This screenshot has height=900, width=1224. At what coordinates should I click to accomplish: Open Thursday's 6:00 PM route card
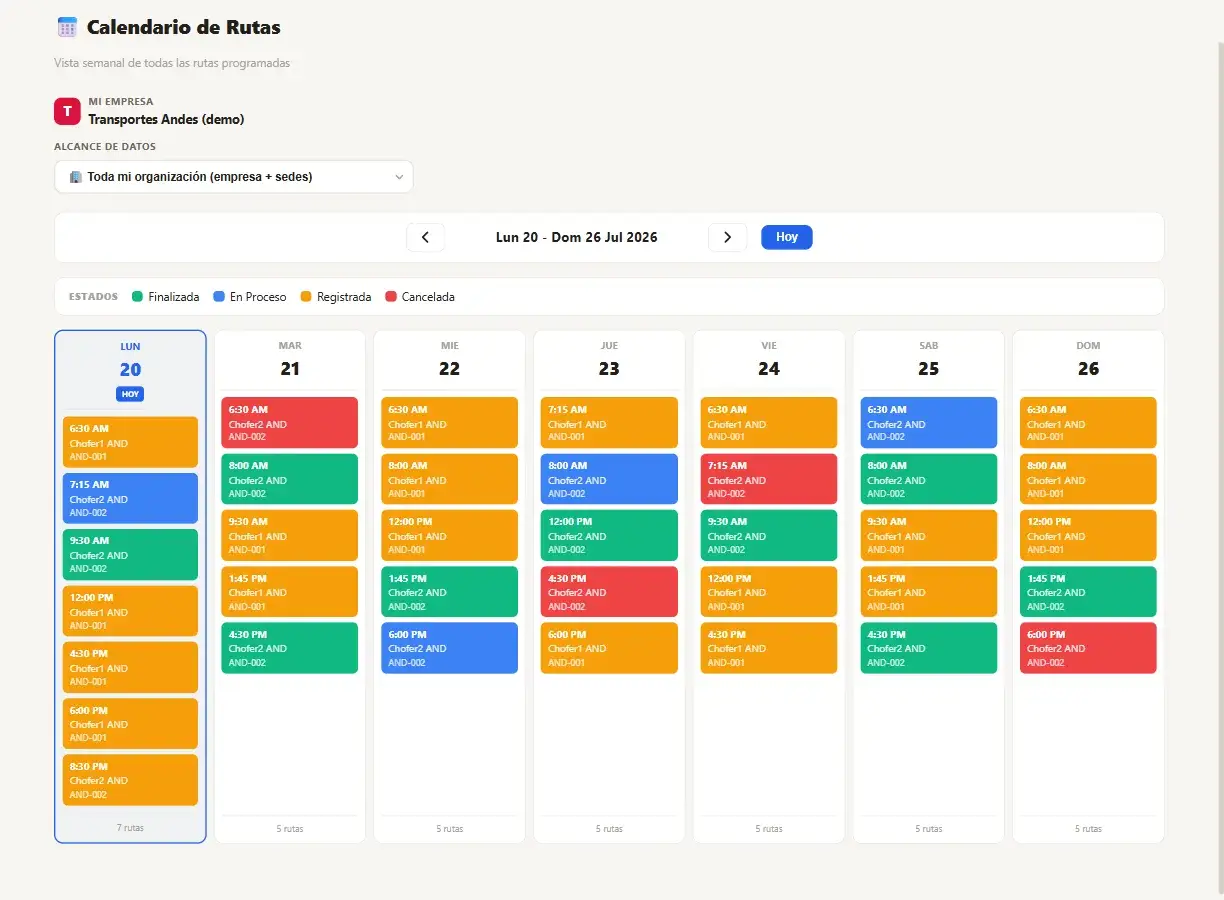(x=609, y=648)
